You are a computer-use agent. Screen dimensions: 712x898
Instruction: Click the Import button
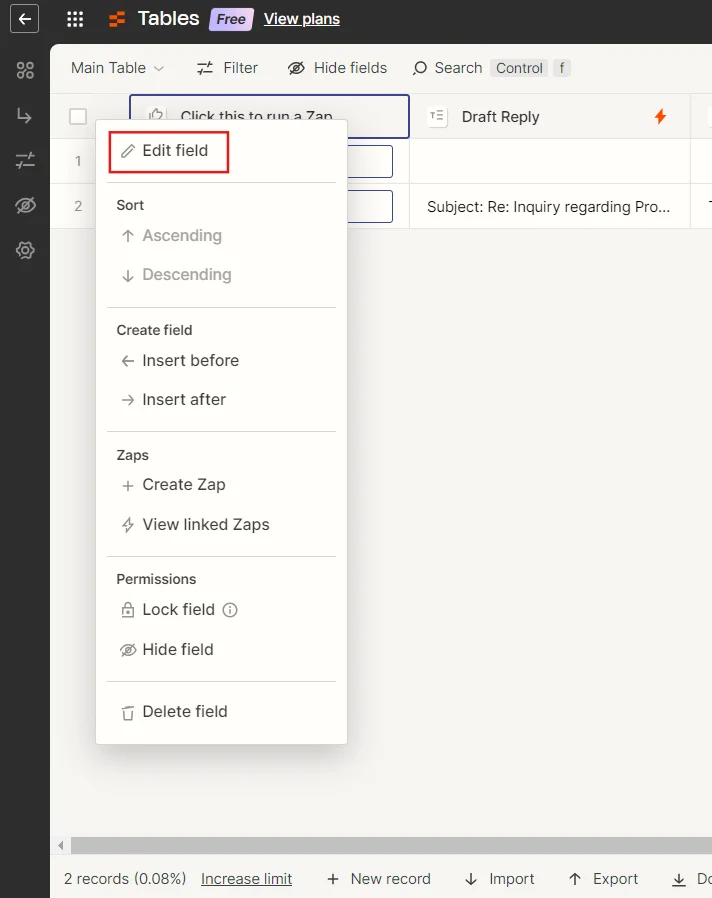point(499,879)
